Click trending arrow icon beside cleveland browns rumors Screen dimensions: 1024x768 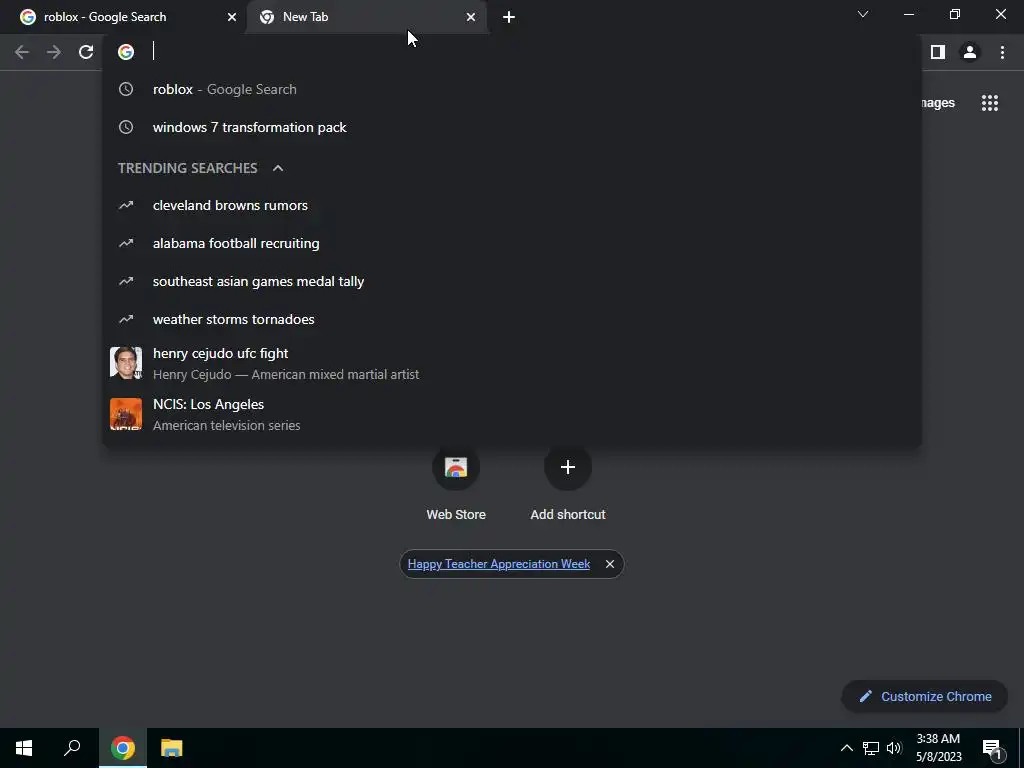(126, 205)
